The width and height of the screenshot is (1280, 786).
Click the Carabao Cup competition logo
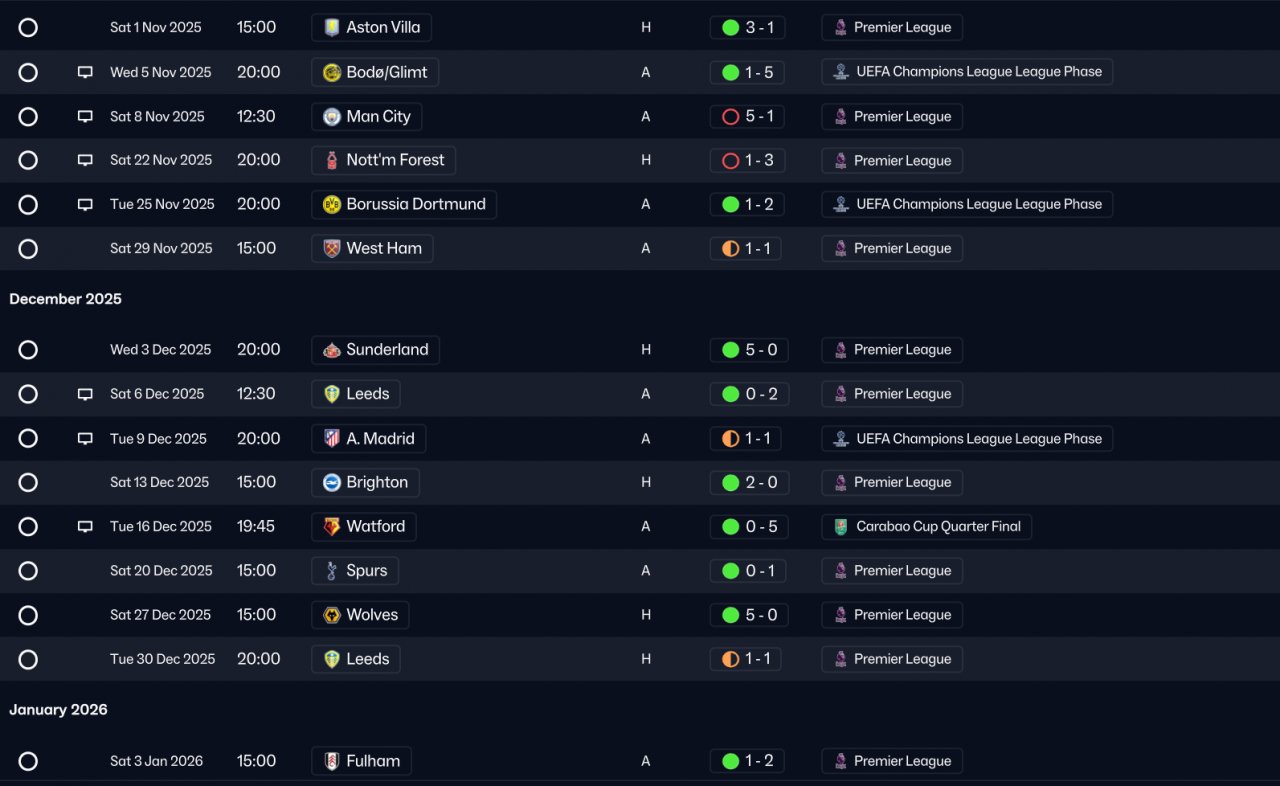pos(841,526)
